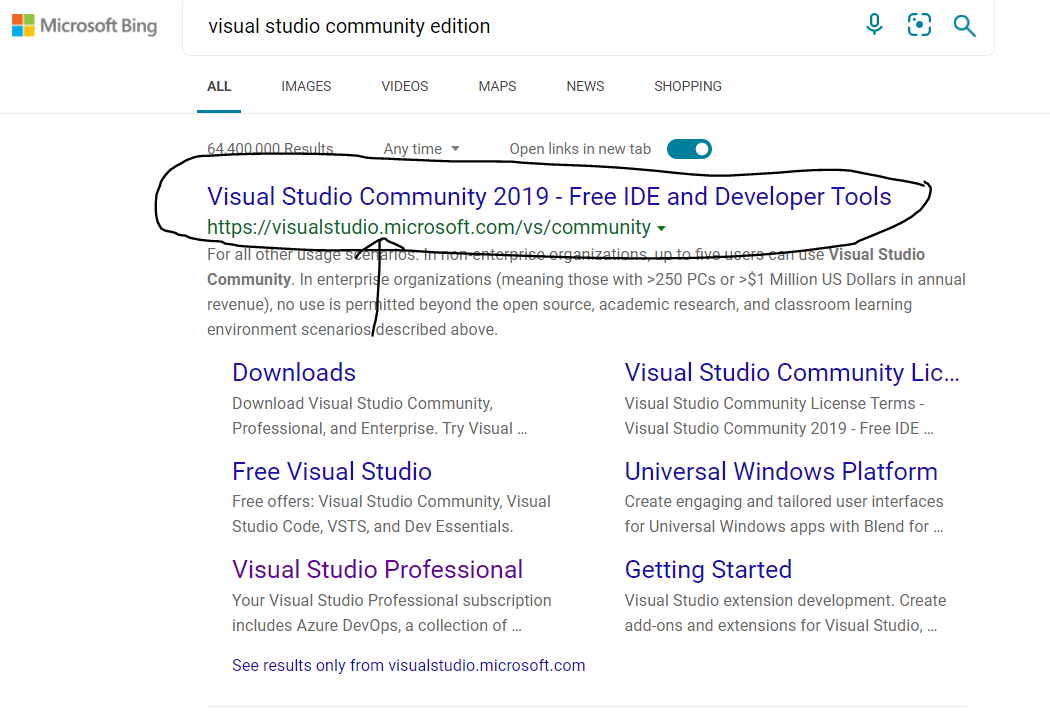Image resolution: width=1050 pixels, height=711 pixels.
Task: Click See results only from visualstudio.microsoft.com
Action: (x=408, y=665)
